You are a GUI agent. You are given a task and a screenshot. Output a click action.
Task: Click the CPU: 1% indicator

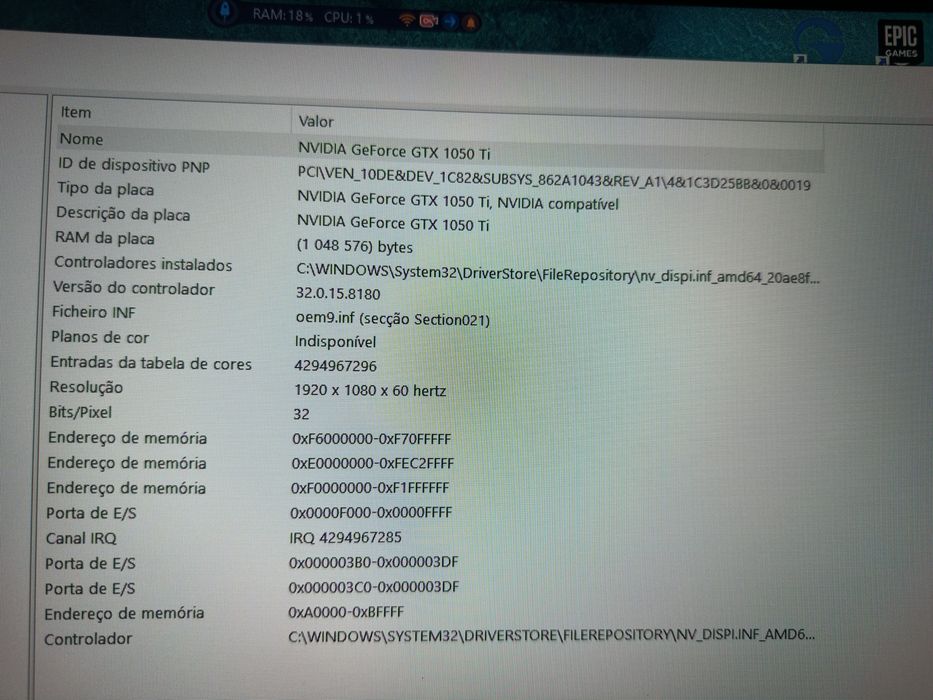tap(349, 18)
